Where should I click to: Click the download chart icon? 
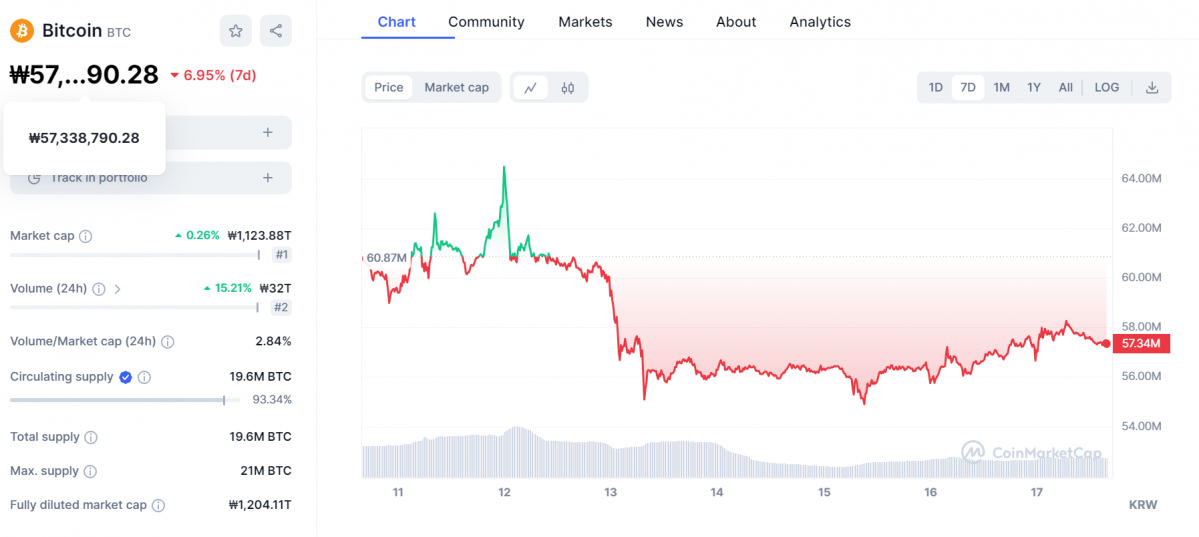pyautogui.click(x=1152, y=88)
